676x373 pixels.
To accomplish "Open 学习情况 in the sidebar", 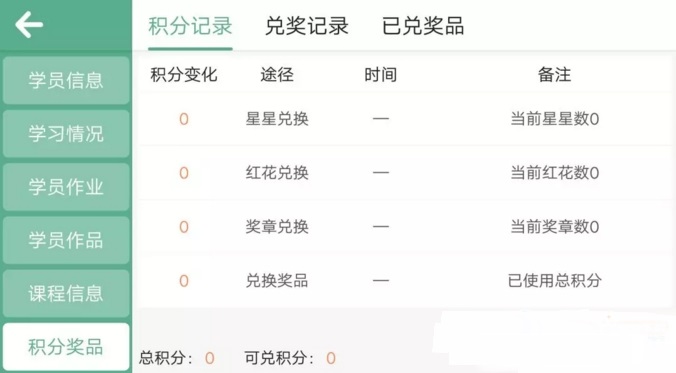I will 66,134.
